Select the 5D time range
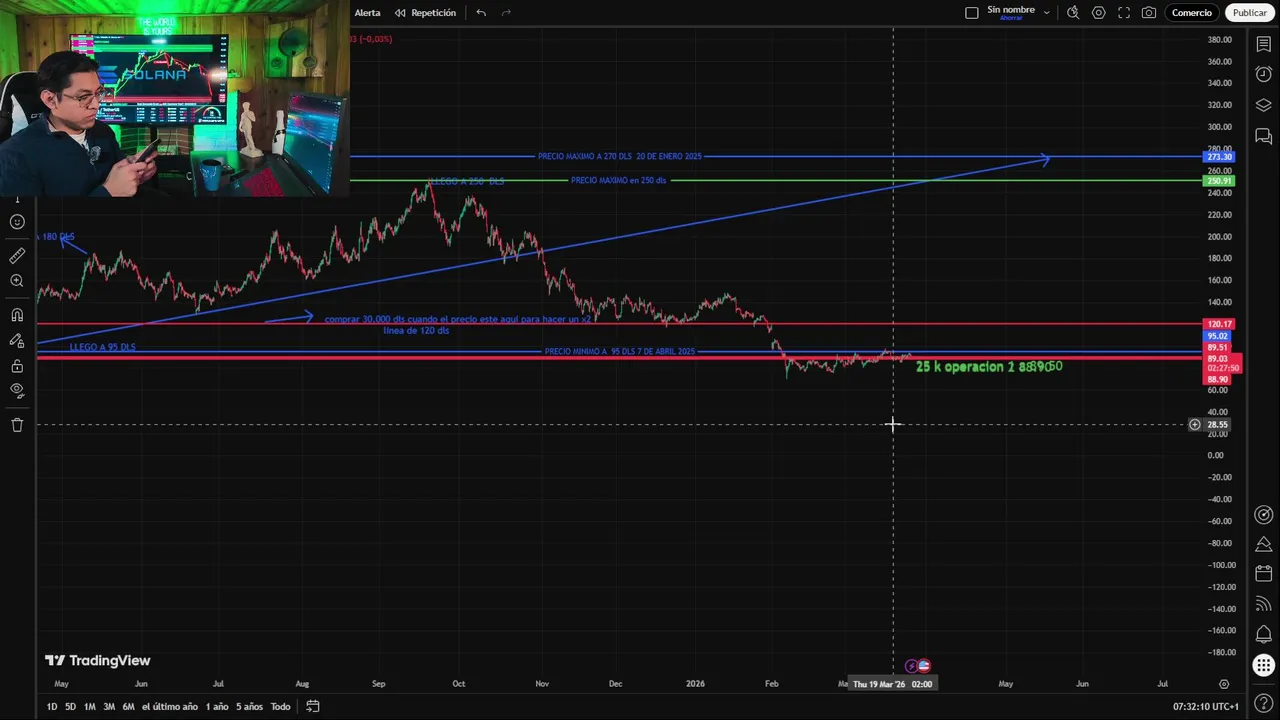Image resolution: width=1280 pixels, height=720 pixels. [x=70, y=707]
